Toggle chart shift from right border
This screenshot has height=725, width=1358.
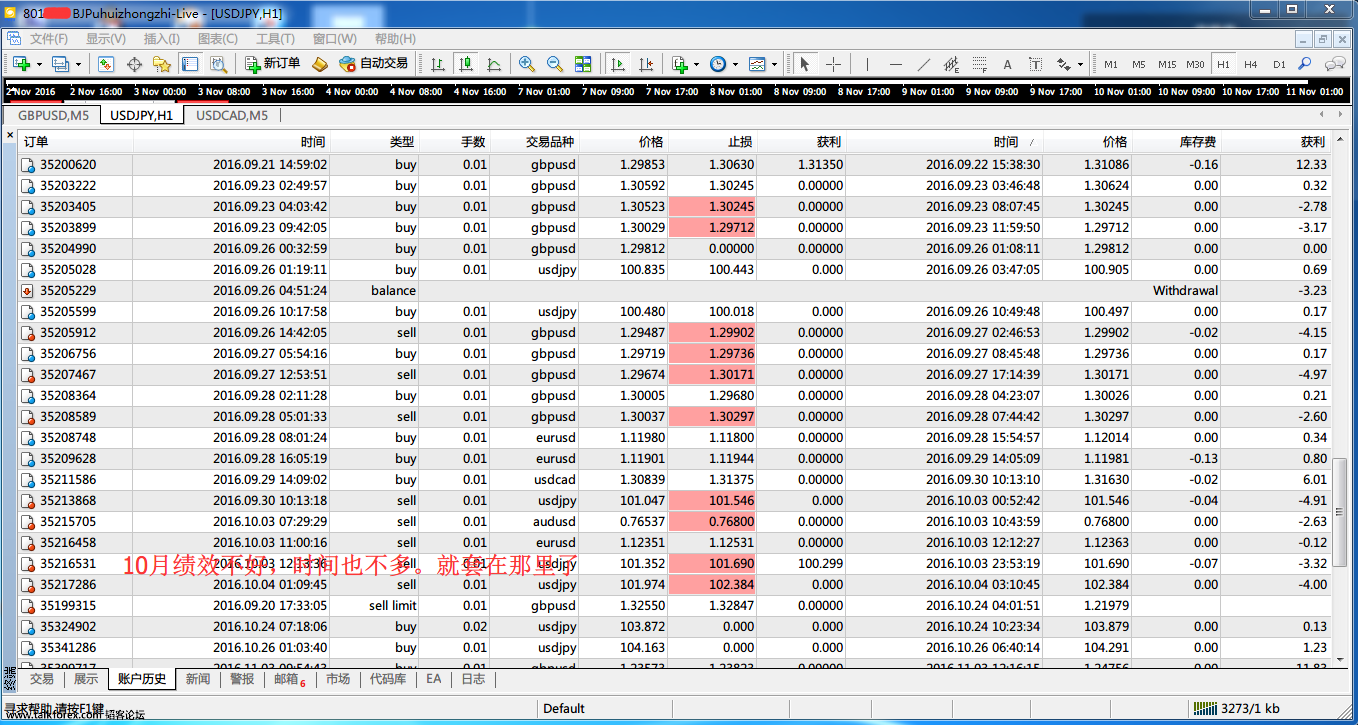[x=646, y=64]
